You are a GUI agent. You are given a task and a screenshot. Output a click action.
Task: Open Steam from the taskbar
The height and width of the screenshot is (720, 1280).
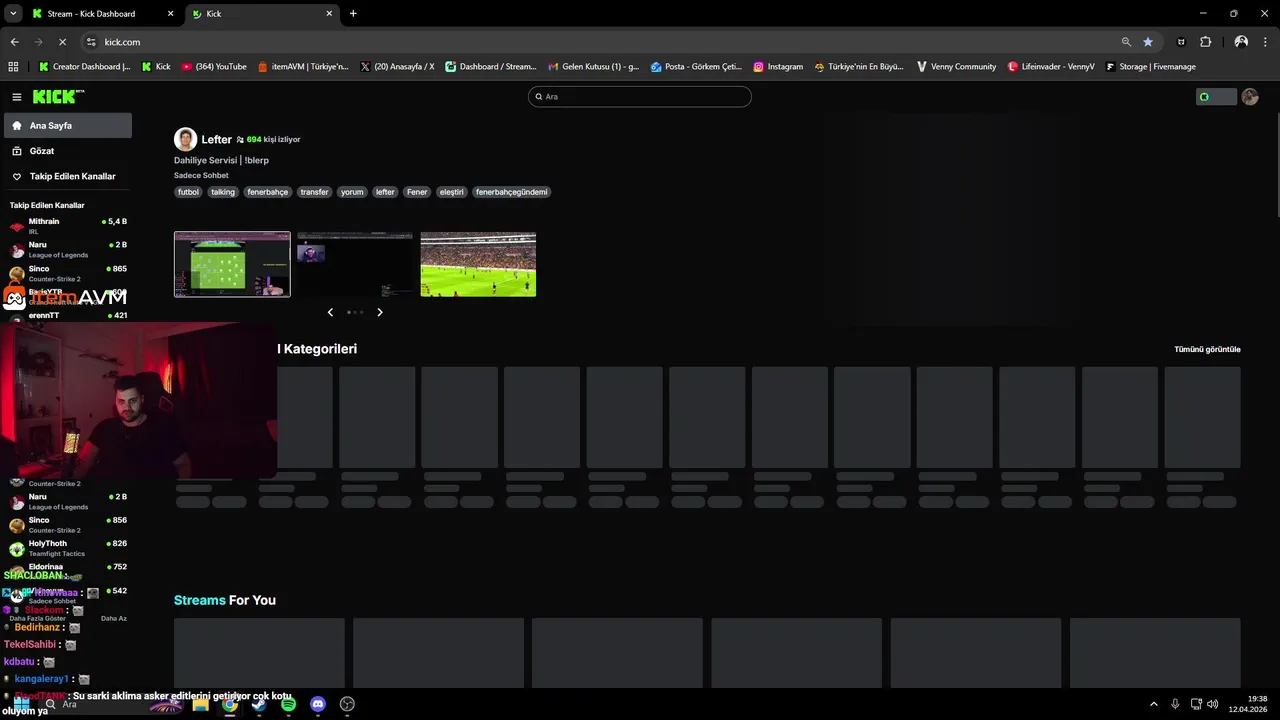(x=259, y=704)
